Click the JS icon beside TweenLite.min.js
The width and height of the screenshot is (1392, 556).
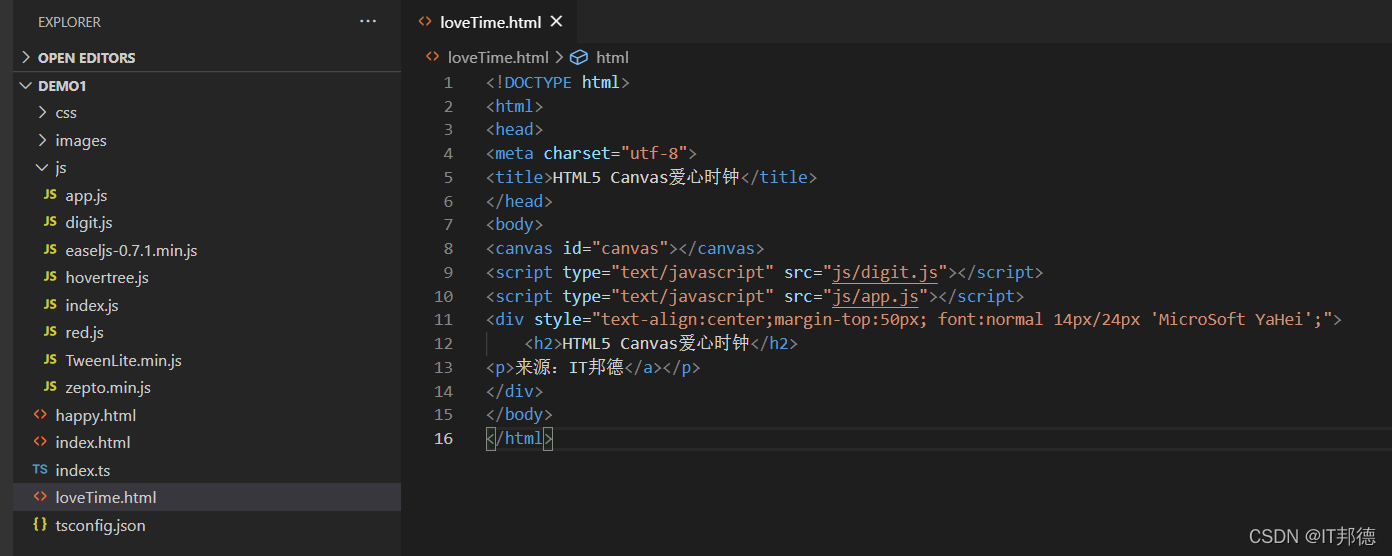click(x=50, y=360)
